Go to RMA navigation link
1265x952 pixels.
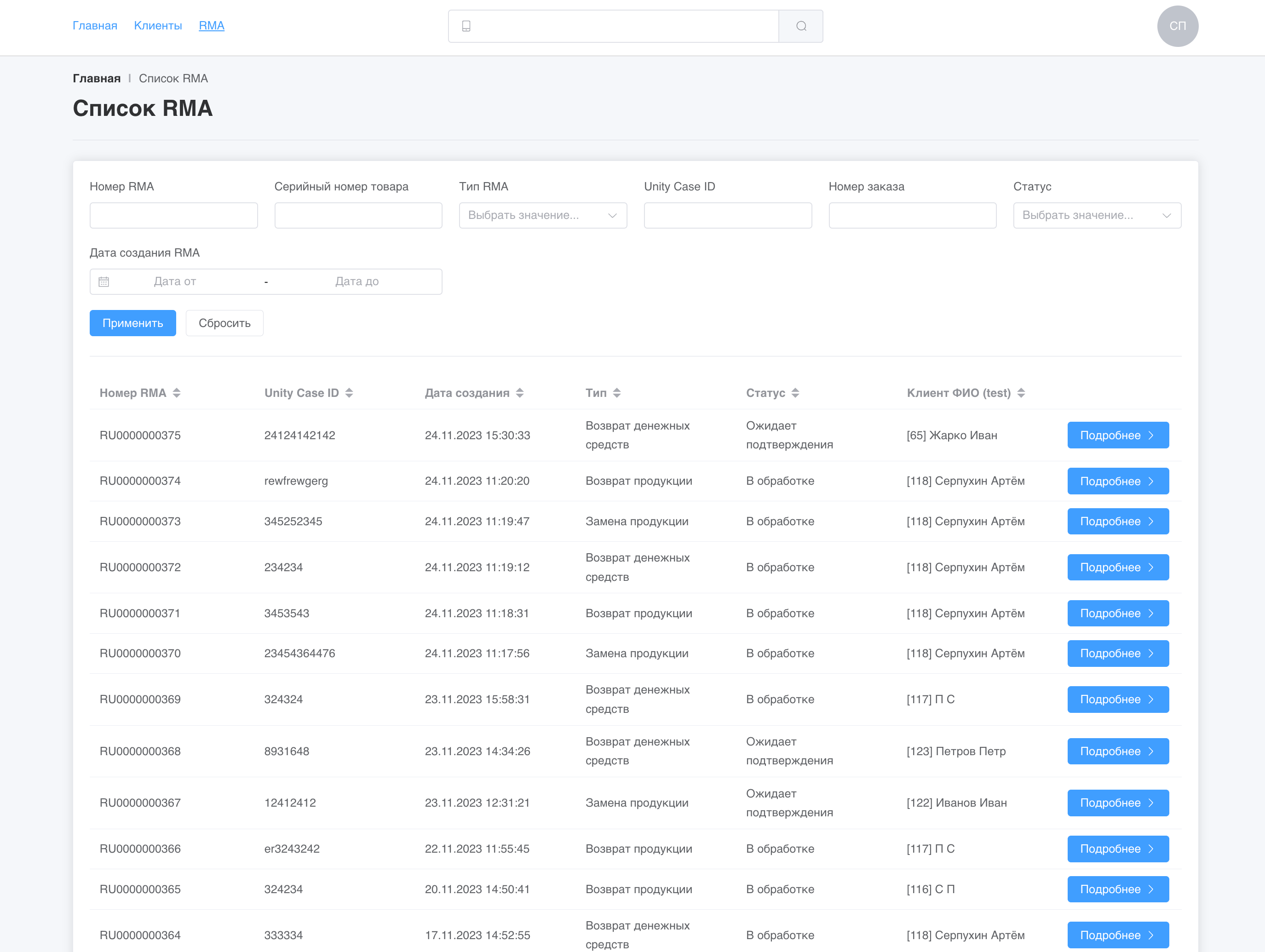click(x=211, y=26)
